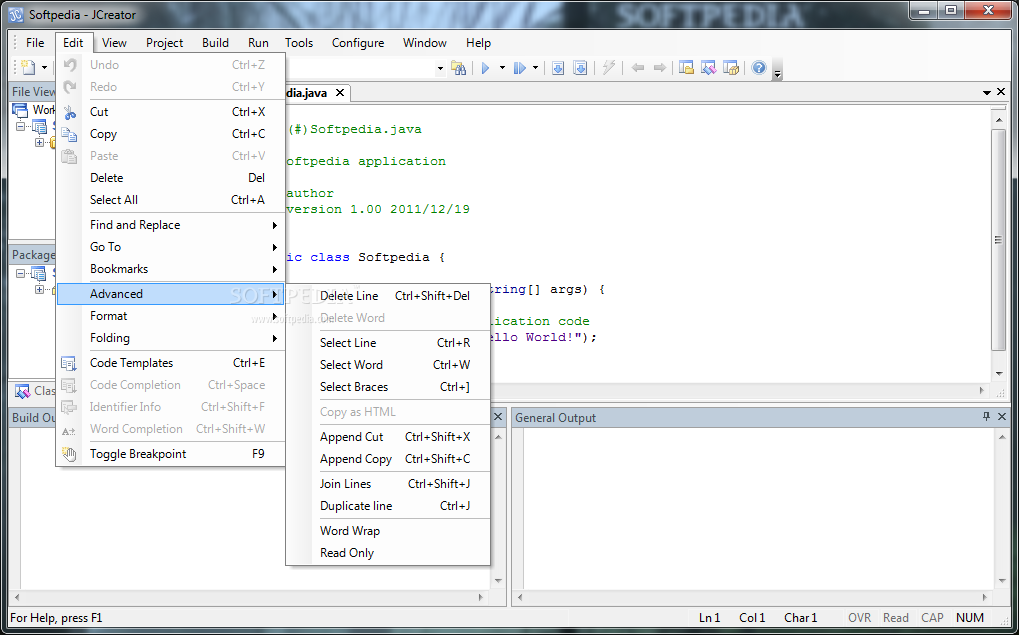The width and height of the screenshot is (1019, 635).
Task: Choose Append Copy in Advanced submenu
Action: point(388,459)
